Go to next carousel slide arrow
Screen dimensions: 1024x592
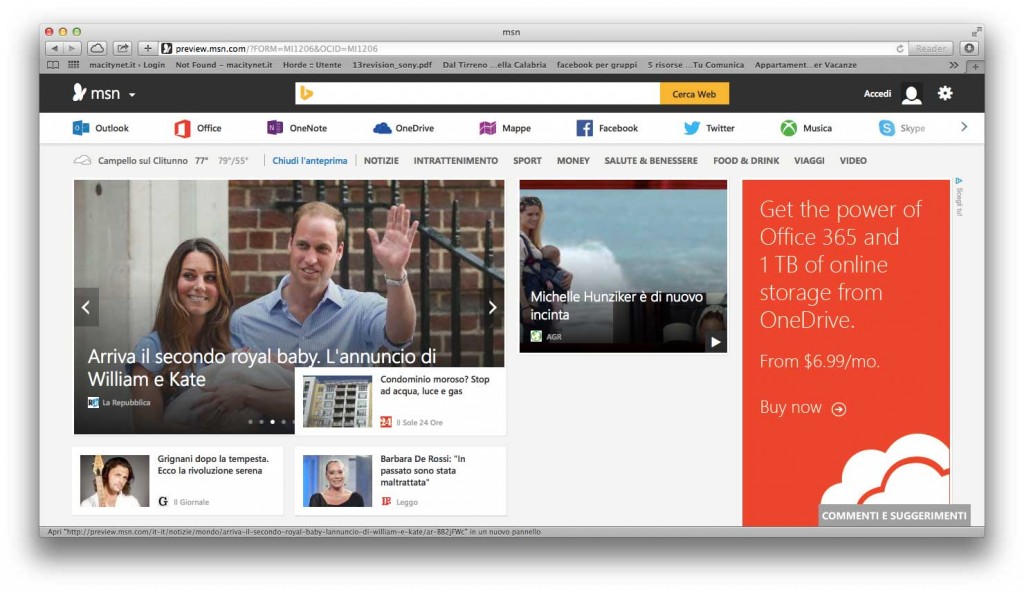tap(492, 307)
